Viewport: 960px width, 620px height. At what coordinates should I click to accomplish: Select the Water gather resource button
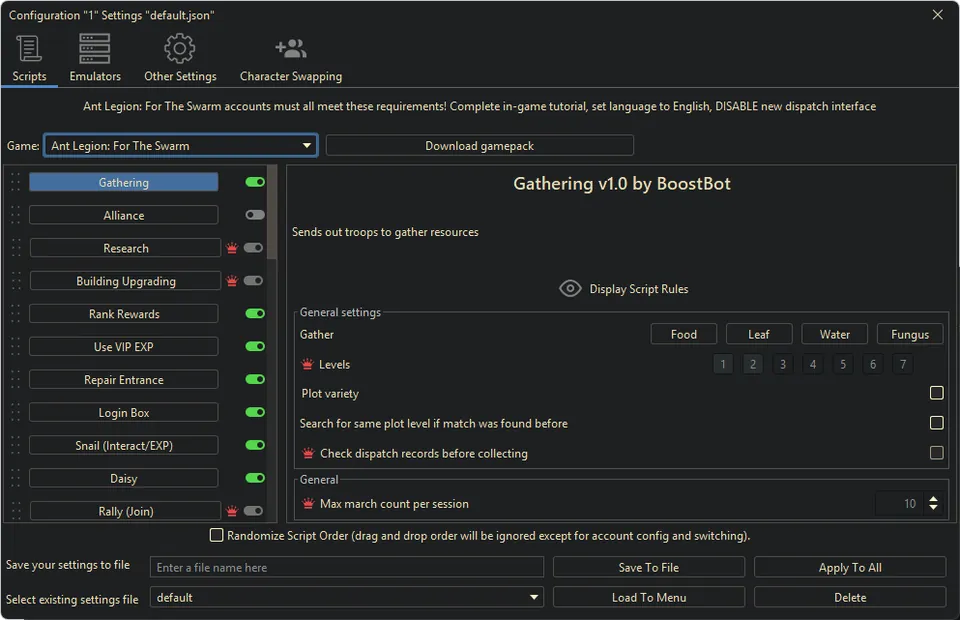(834, 334)
